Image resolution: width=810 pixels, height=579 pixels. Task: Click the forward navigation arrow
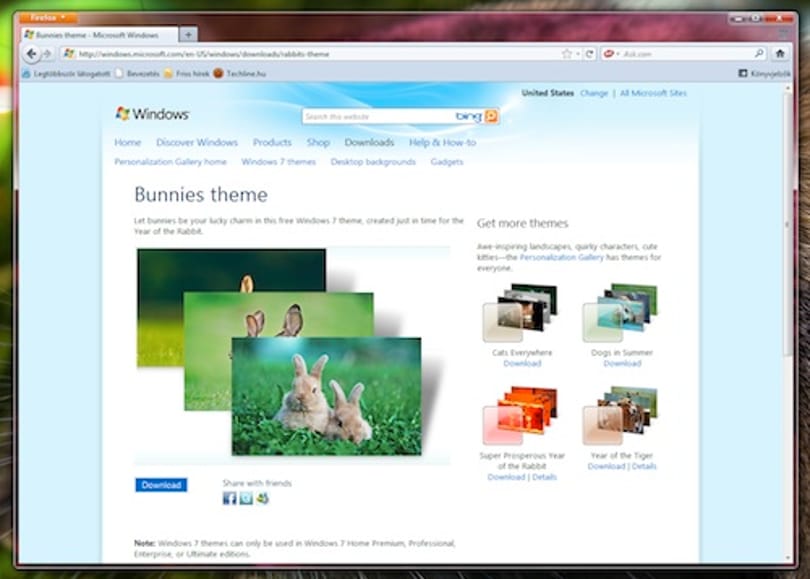pyautogui.click(x=48, y=54)
